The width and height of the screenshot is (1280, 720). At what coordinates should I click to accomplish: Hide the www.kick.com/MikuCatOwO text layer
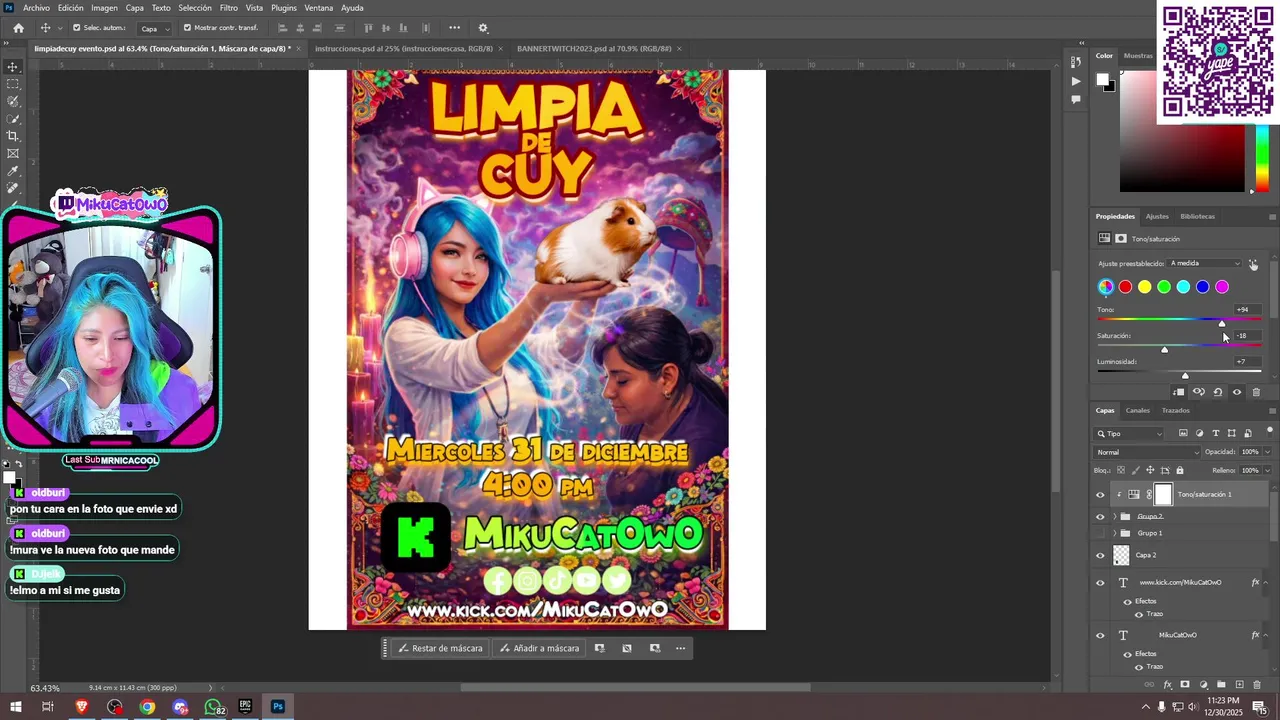pos(1100,583)
